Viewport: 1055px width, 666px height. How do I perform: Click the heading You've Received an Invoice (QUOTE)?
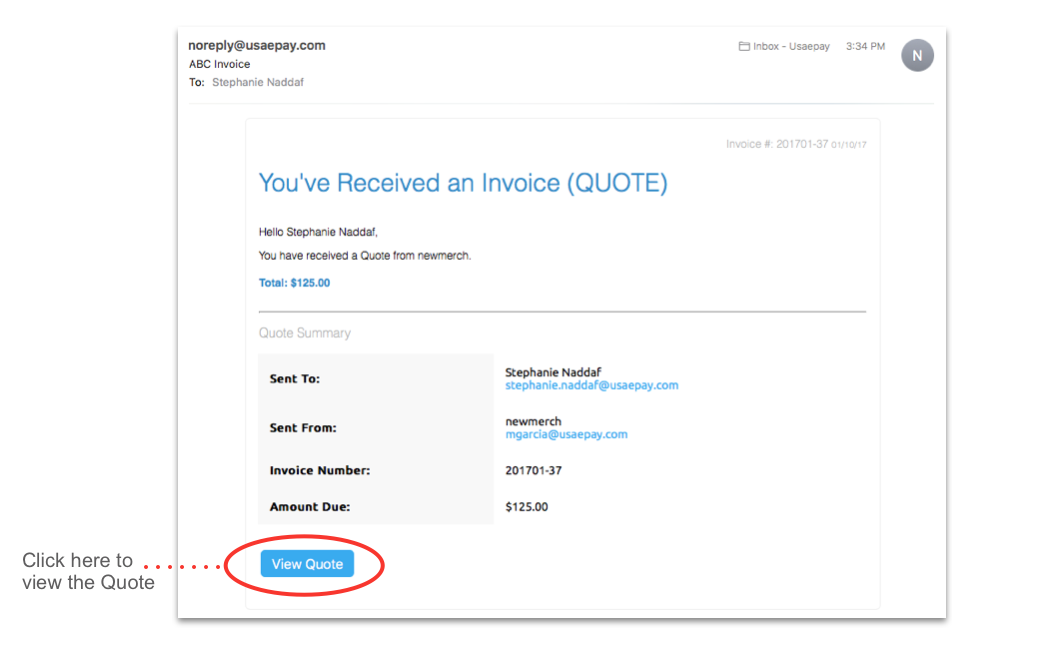tap(463, 183)
